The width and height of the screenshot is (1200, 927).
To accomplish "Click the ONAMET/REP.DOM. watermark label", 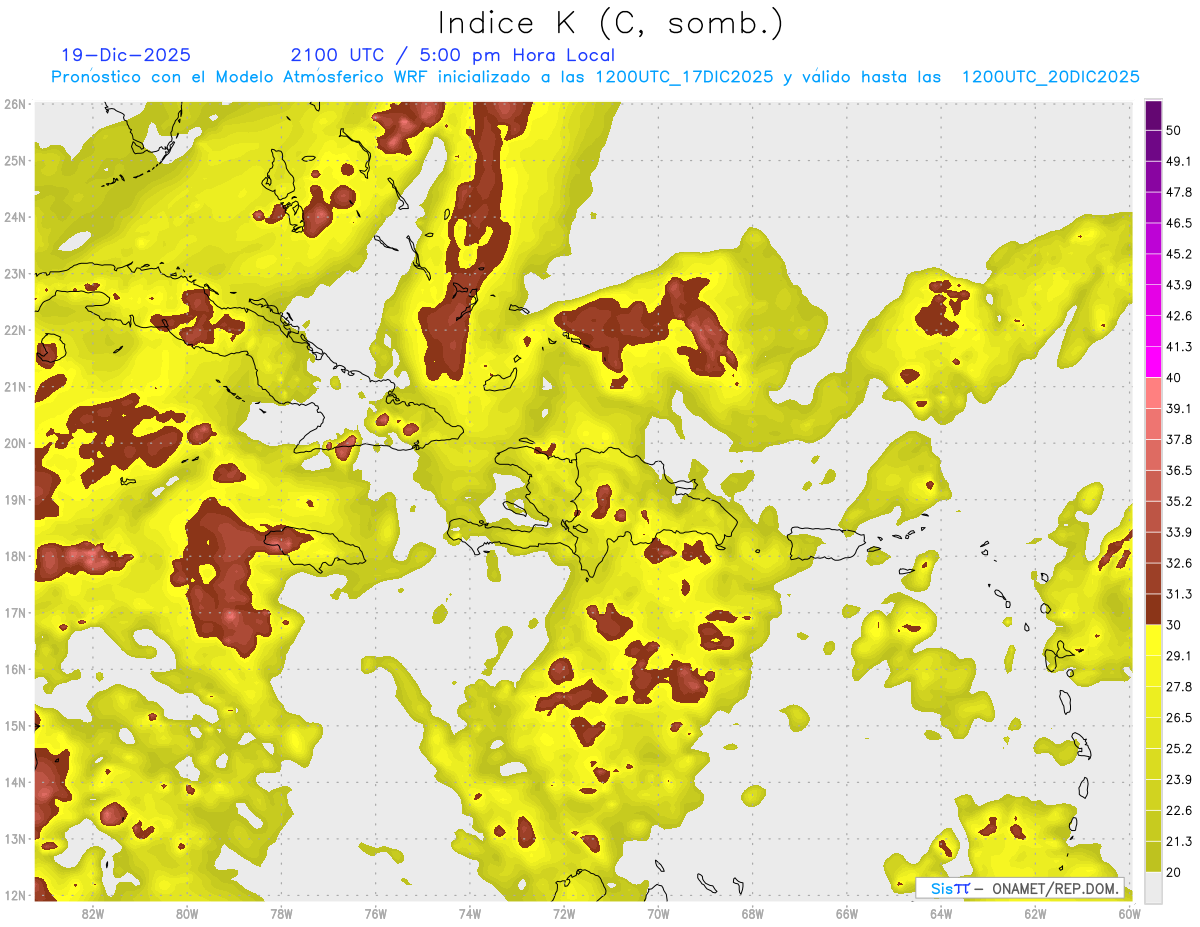I will click(x=1051, y=888).
